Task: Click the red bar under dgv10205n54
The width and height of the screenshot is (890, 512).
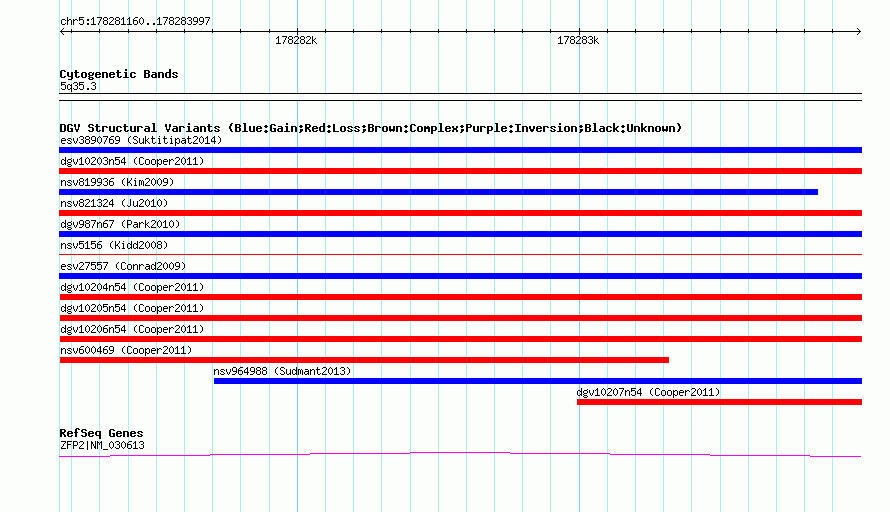Action: [460, 318]
